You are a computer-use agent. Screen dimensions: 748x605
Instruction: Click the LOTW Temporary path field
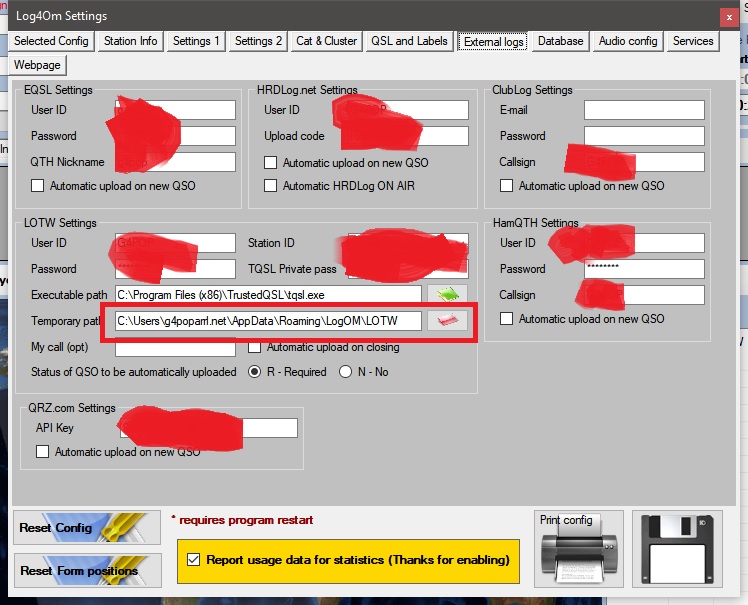point(269,321)
